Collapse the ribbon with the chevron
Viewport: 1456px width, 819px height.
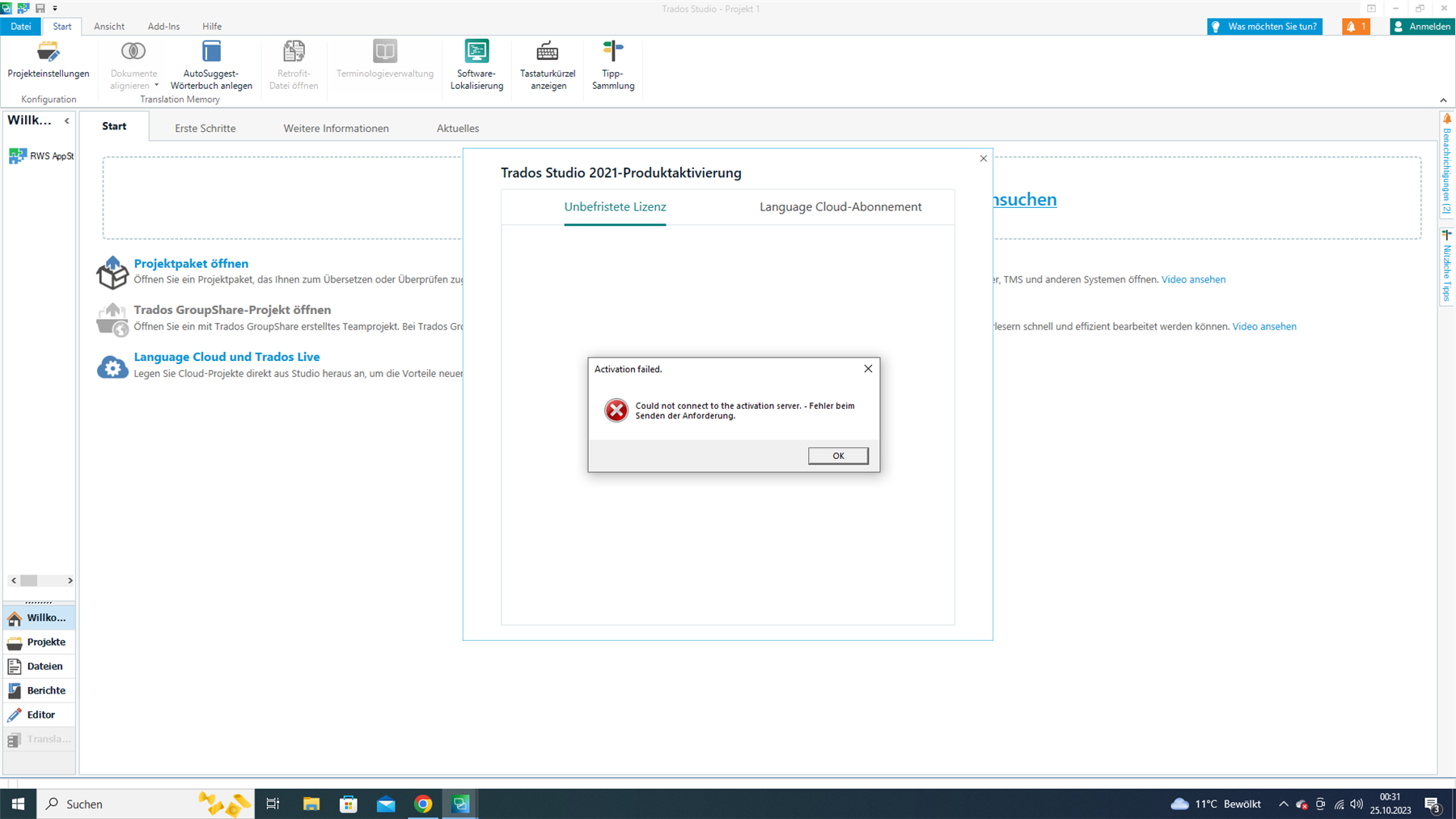point(1443,99)
